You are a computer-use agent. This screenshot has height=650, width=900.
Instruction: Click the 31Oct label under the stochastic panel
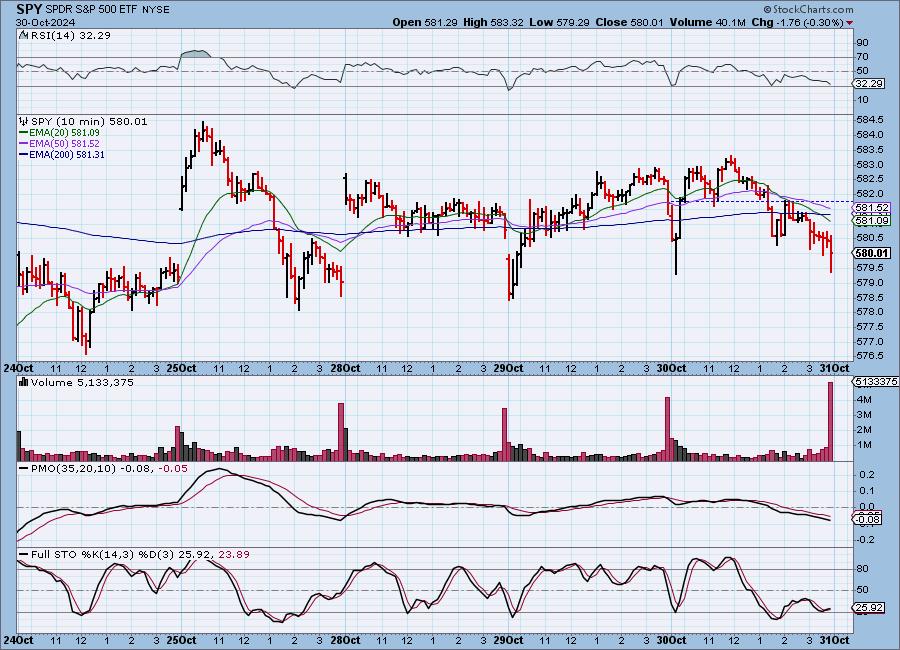tap(834, 640)
